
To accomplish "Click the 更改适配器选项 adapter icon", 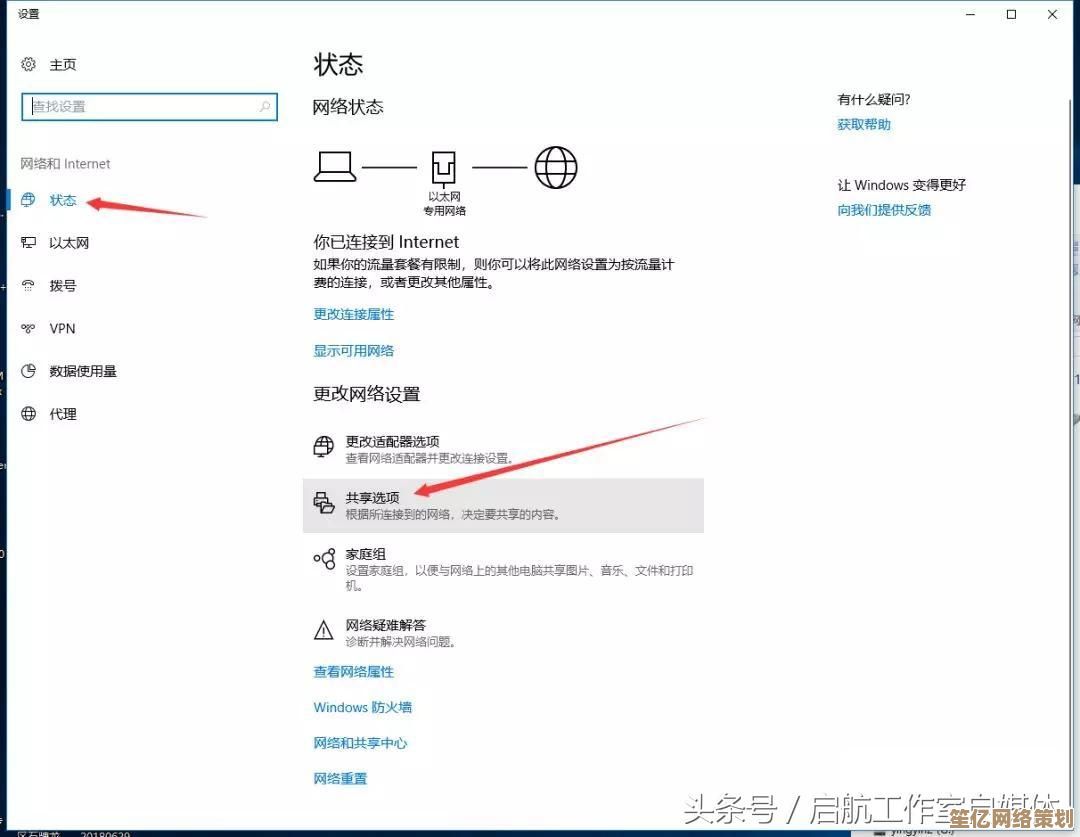I will click(x=324, y=447).
